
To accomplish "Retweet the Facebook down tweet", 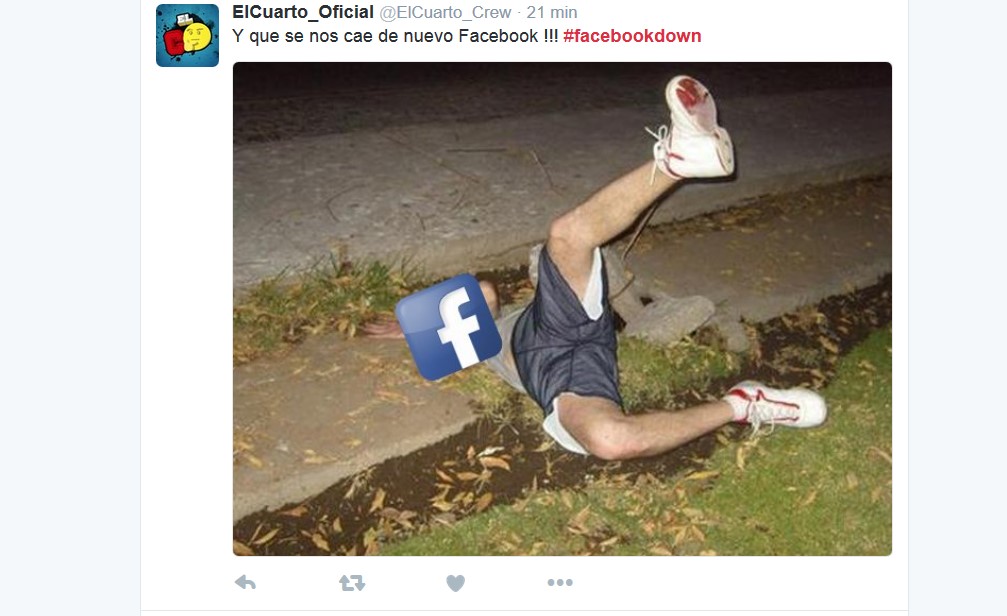I will (352, 583).
